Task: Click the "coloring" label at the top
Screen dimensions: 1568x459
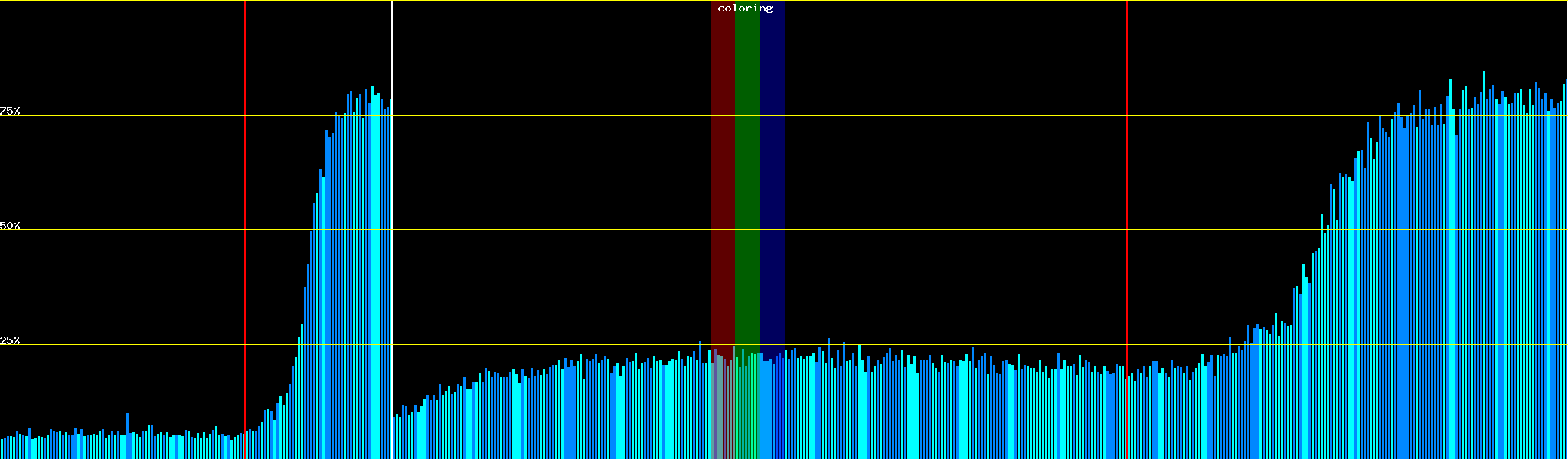Action: pos(745,8)
